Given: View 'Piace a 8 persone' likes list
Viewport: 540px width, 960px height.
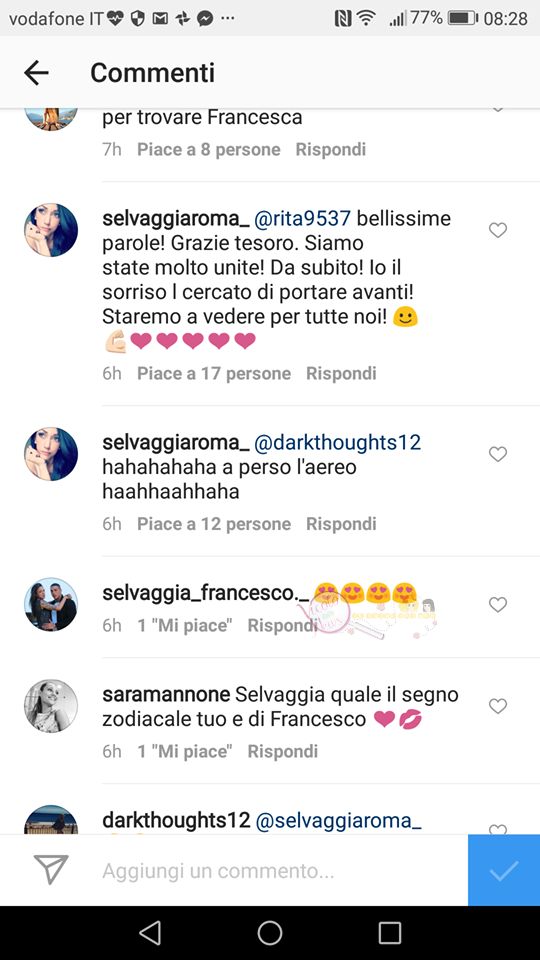Looking at the screenshot, I should click(x=209, y=149).
